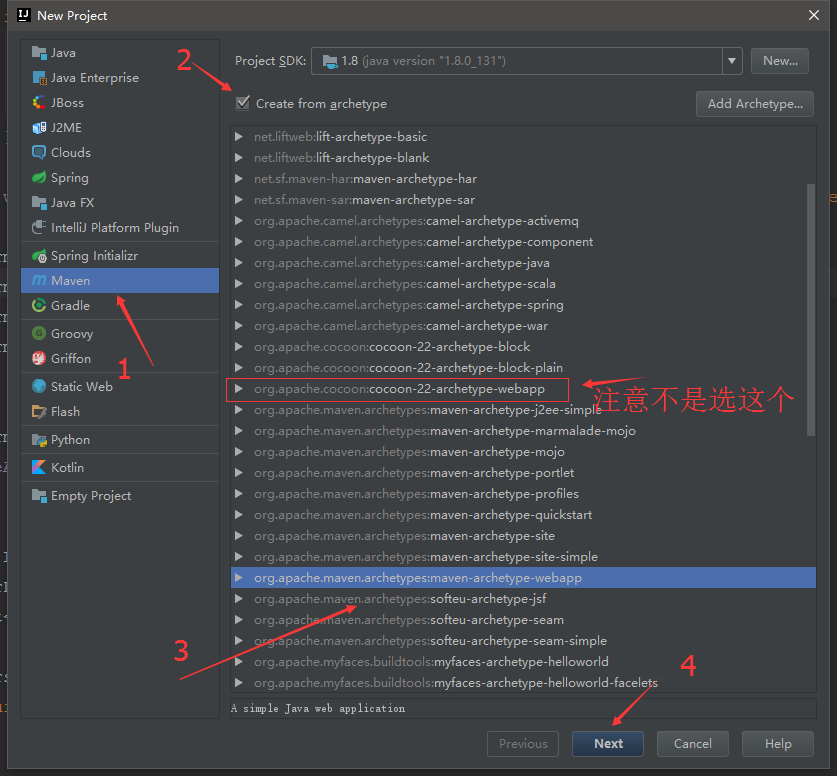The image size is (837, 776).
Task: Expand softeu-archetype-jsf entry
Action: [x=239, y=599]
